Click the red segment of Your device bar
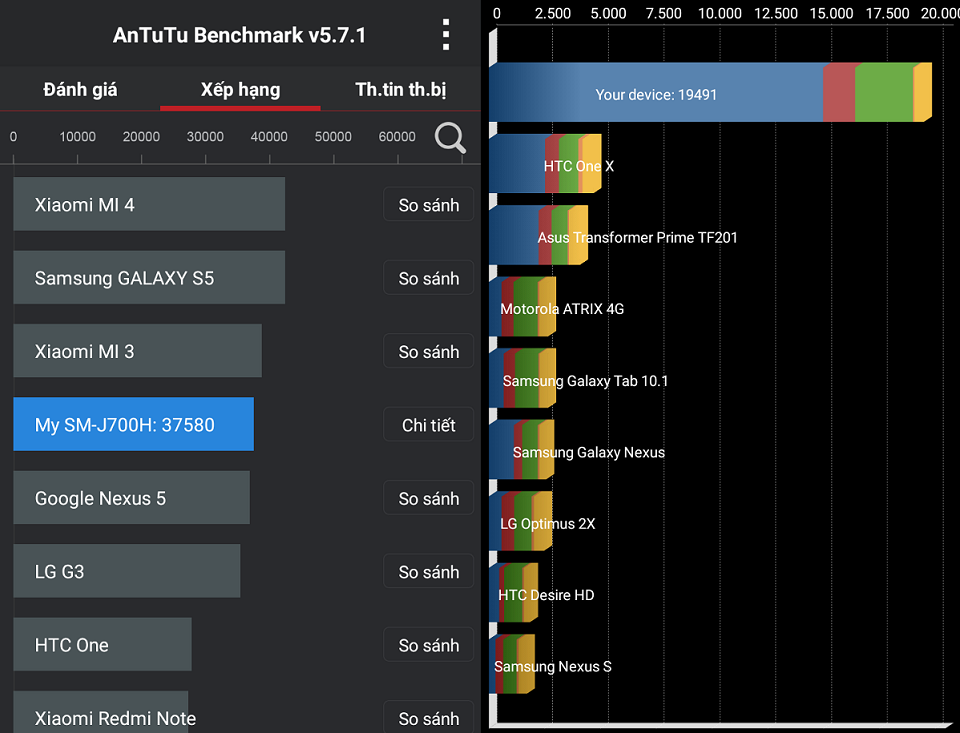 [839, 92]
